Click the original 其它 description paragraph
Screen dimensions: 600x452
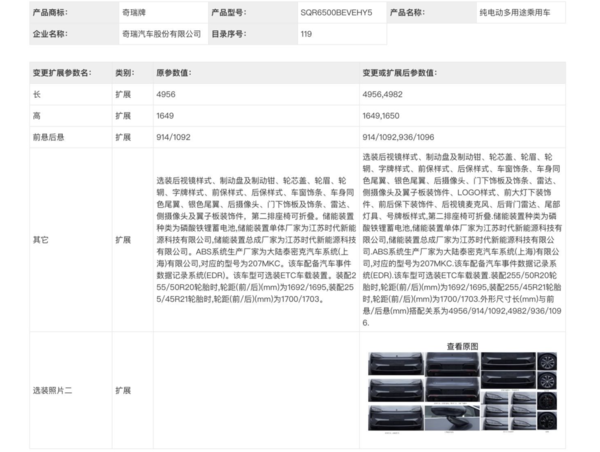(x=256, y=240)
